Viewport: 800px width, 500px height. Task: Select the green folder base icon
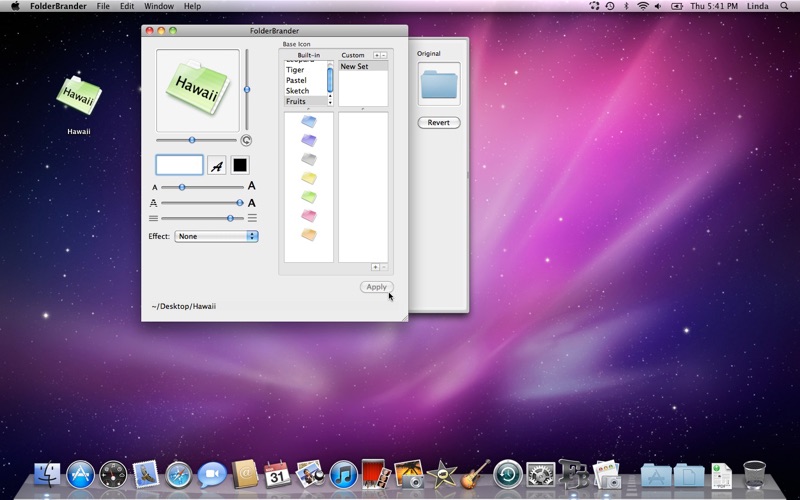(x=309, y=197)
